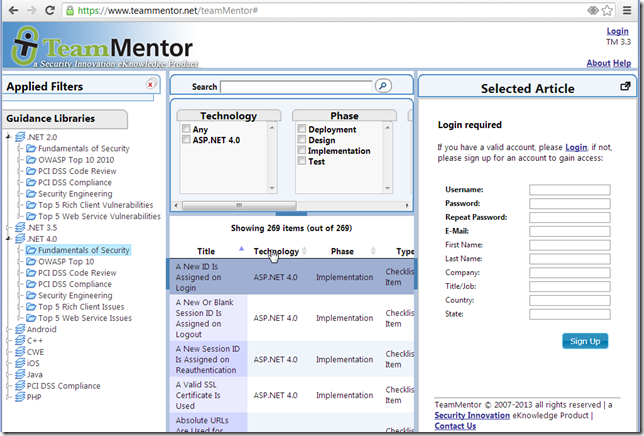Check the Any technology checkbox
This screenshot has width=644, height=436.
(186, 129)
